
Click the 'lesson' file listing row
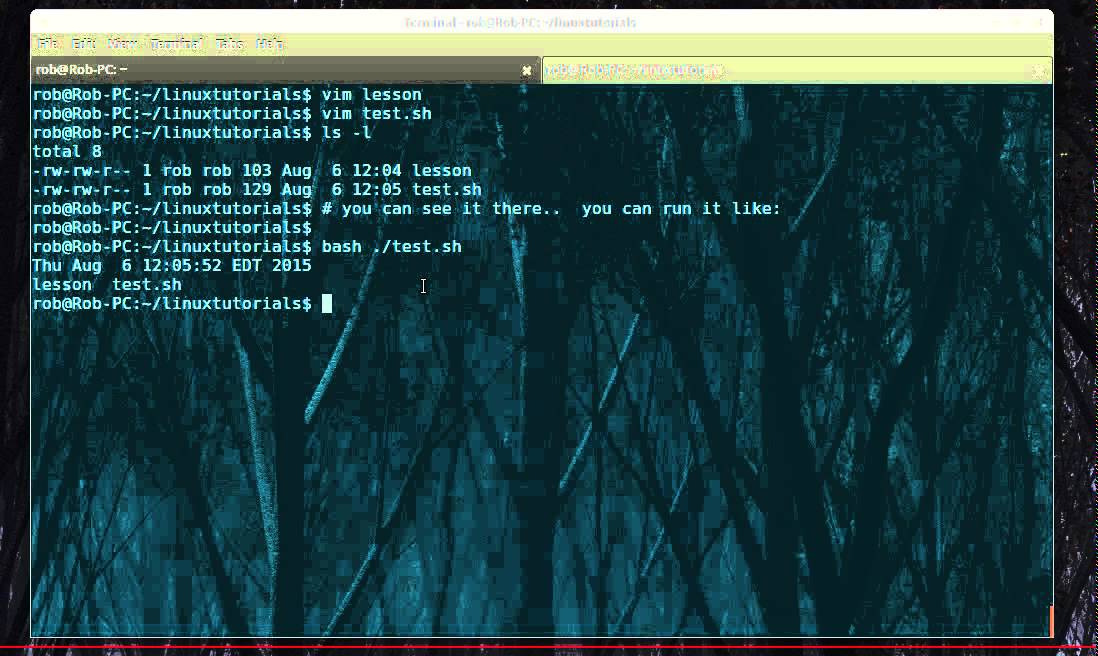pyautogui.click(x=252, y=170)
